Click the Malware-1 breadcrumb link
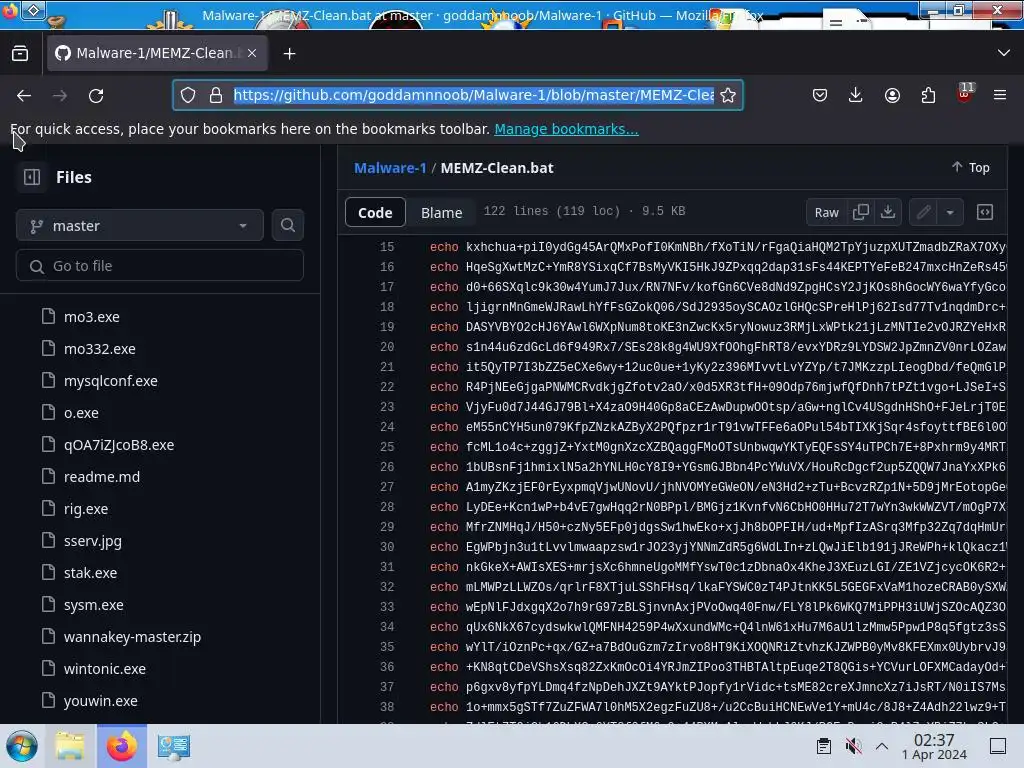Viewport: 1024px width, 768px height. [390, 168]
